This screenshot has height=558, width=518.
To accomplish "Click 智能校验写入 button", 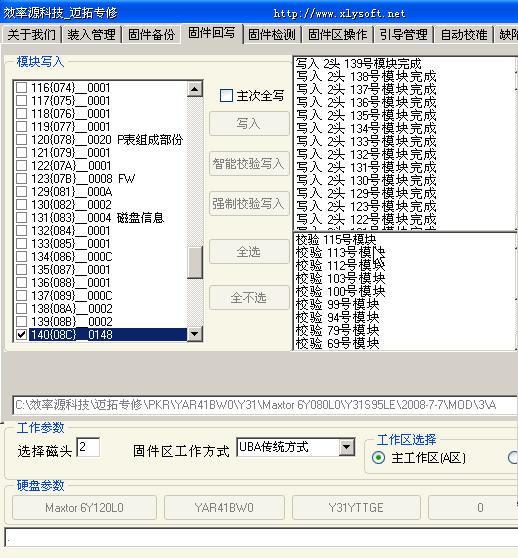I will pos(249,163).
